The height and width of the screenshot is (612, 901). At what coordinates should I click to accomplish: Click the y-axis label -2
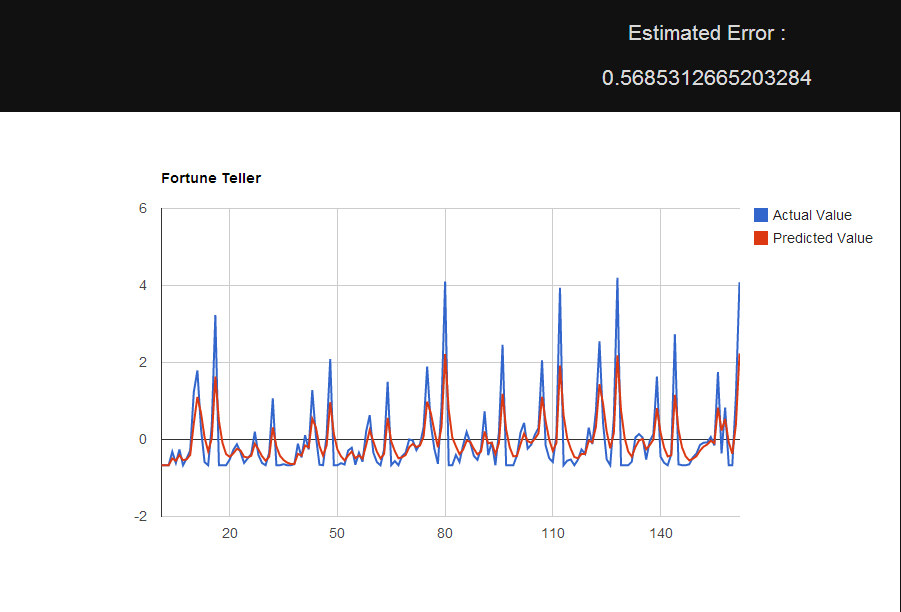click(x=141, y=516)
